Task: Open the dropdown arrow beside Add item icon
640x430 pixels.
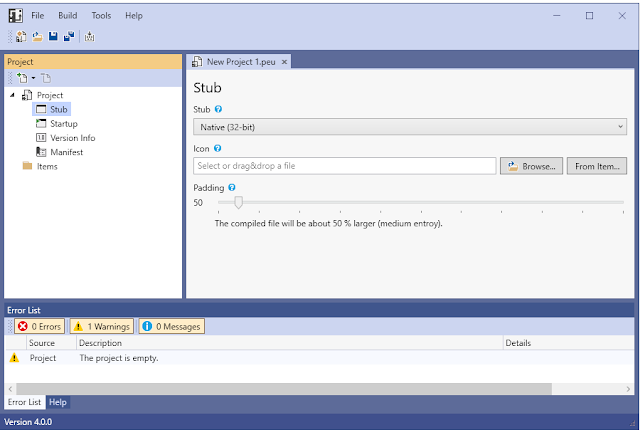Action: click(x=33, y=78)
